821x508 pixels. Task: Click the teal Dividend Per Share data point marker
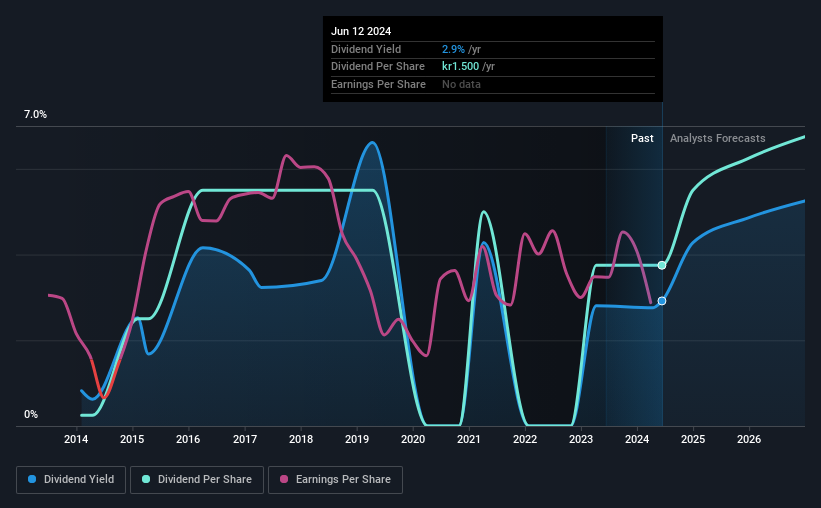(662, 266)
